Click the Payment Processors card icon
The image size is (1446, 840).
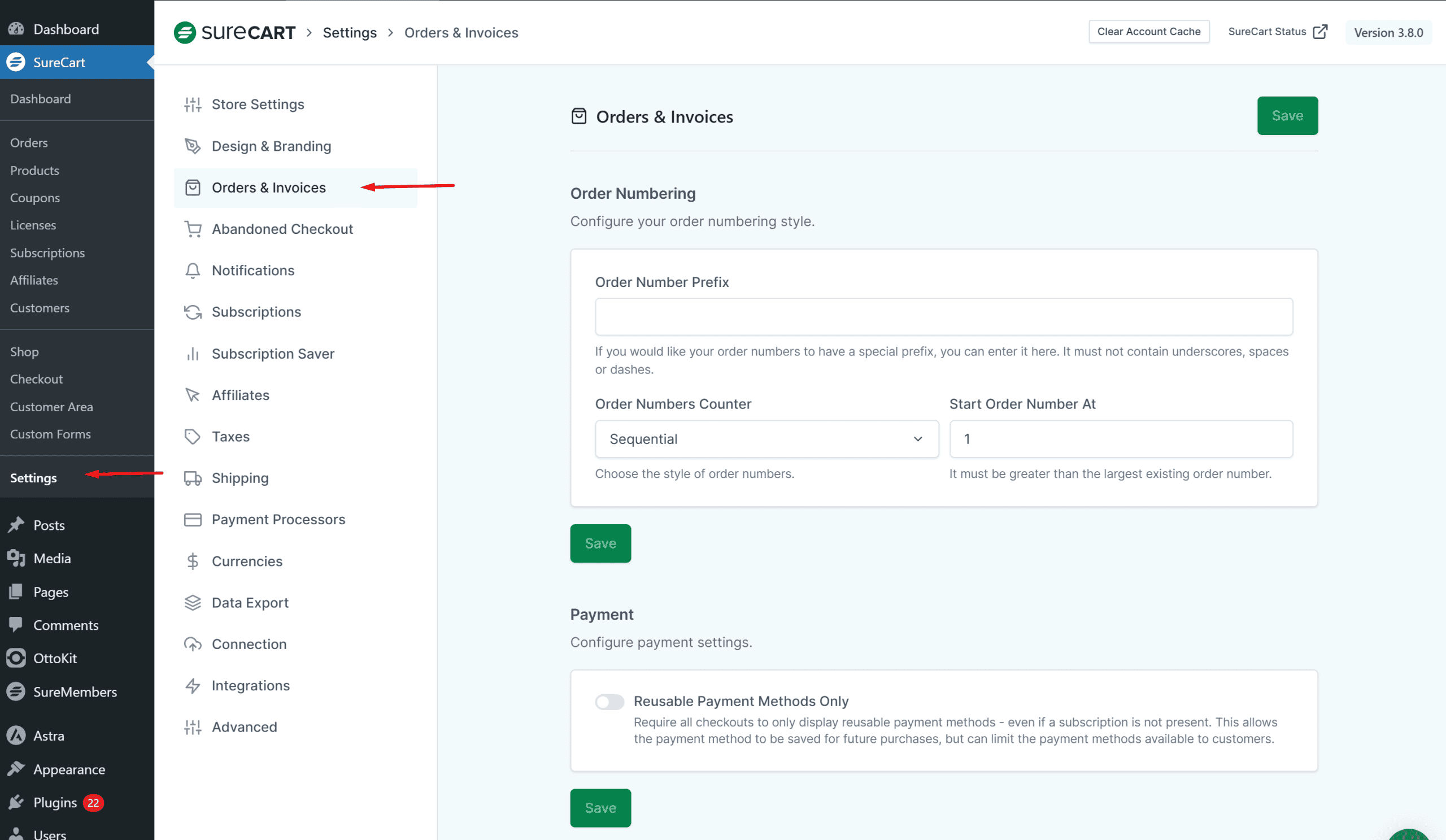tap(193, 519)
